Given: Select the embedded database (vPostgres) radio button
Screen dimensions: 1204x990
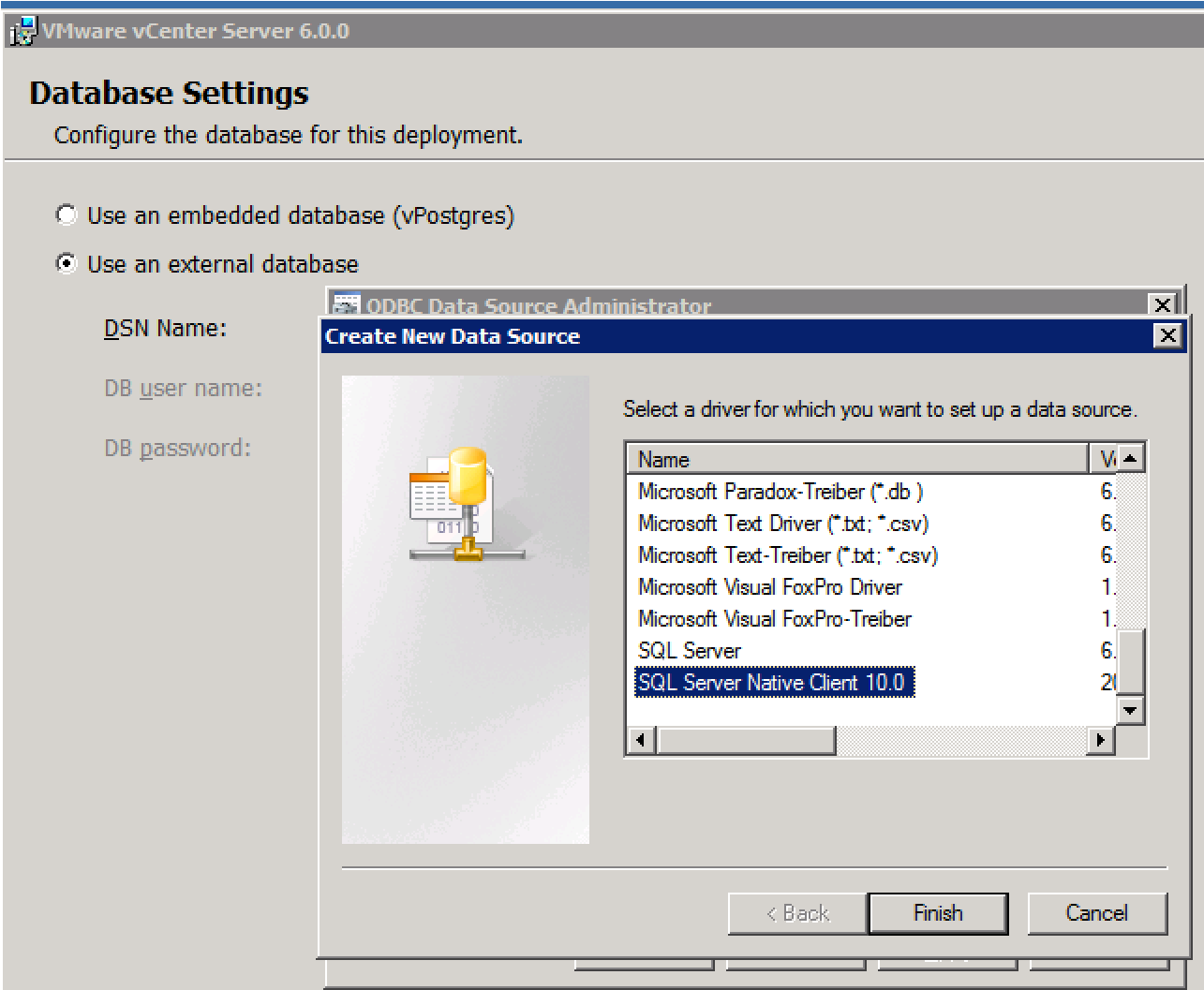Looking at the screenshot, I should click(66, 215).
